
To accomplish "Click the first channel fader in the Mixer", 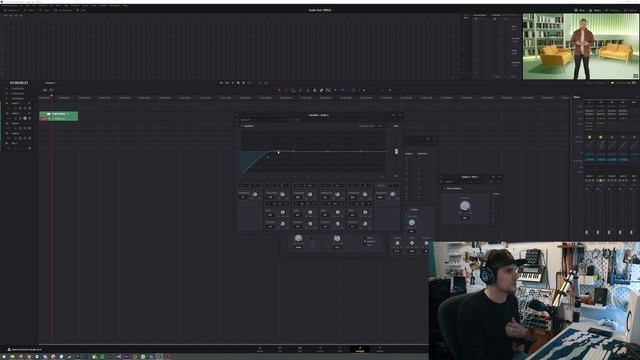I will pyautogui.click(x=587, y=232).
